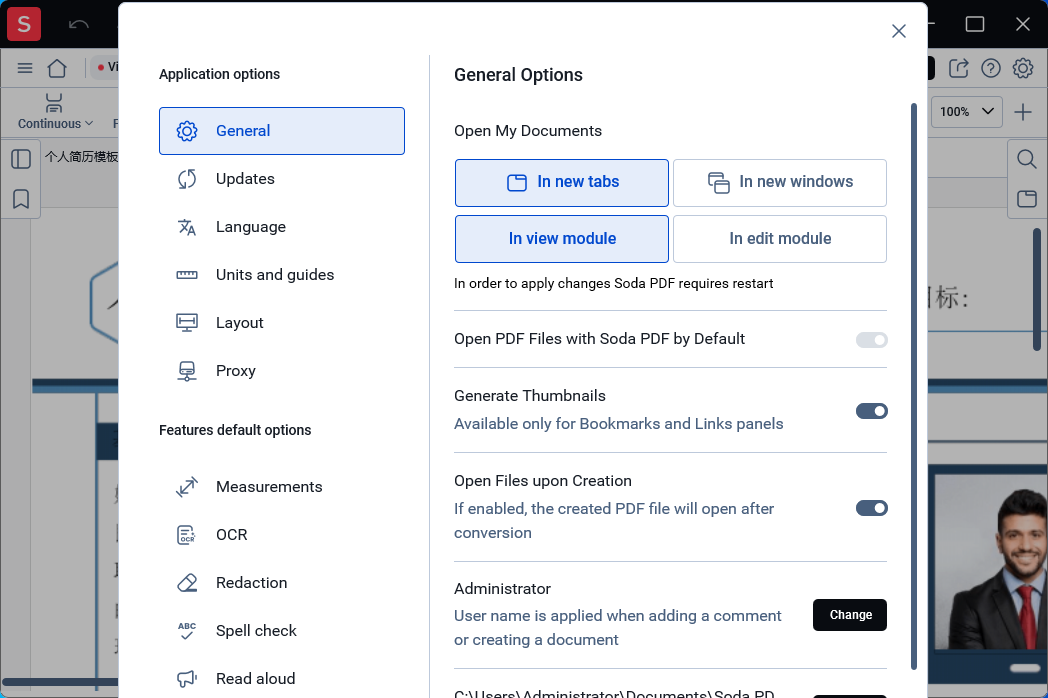The width and height of the screenshot is (1048, 698).
Task: Click the Read aloud megaphone icon
Action: (x=187, y=679)
